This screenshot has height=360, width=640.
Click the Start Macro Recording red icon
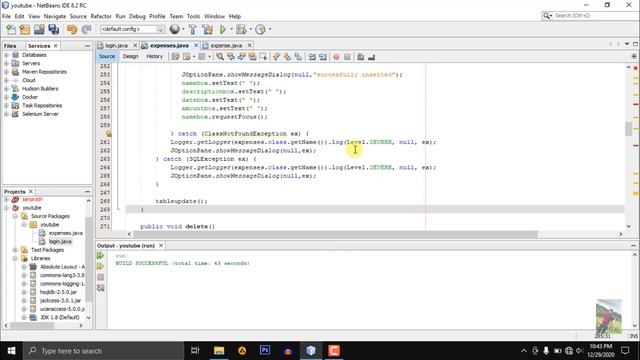[336, 57]
